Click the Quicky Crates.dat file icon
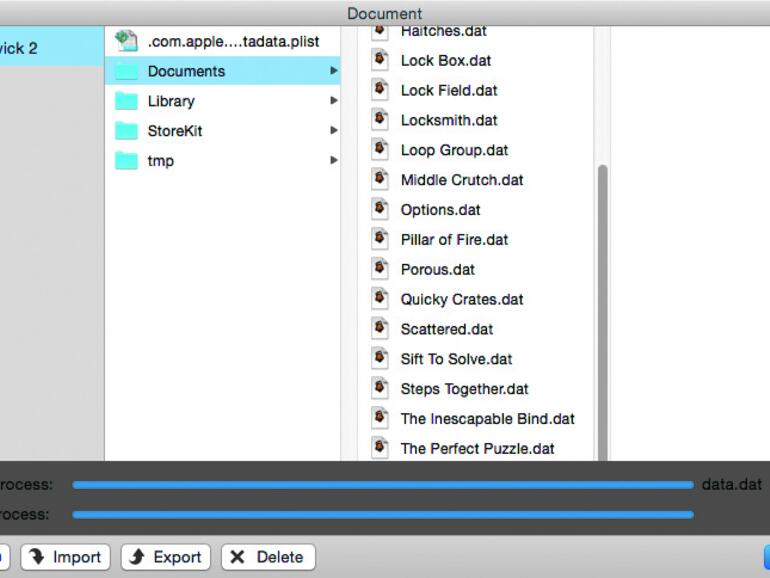This screenshot has width=770, height=578. point(380,299)
